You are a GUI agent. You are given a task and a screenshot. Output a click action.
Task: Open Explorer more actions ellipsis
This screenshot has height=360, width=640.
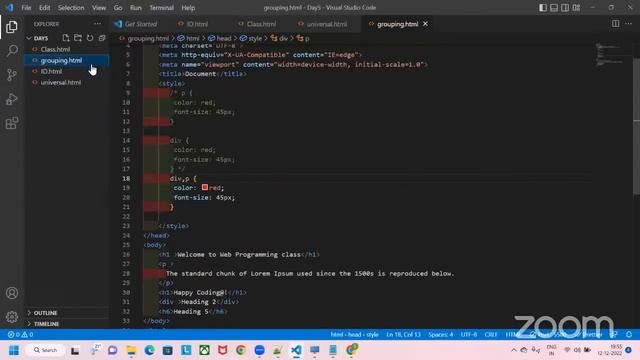(97, 24)
